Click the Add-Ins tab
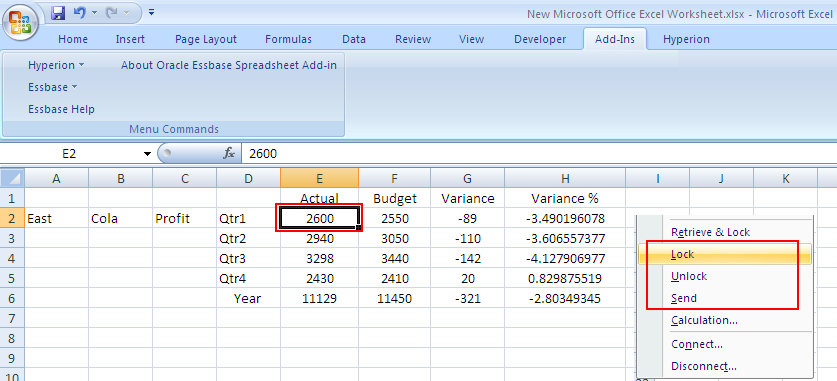 [x=615, y=39]
